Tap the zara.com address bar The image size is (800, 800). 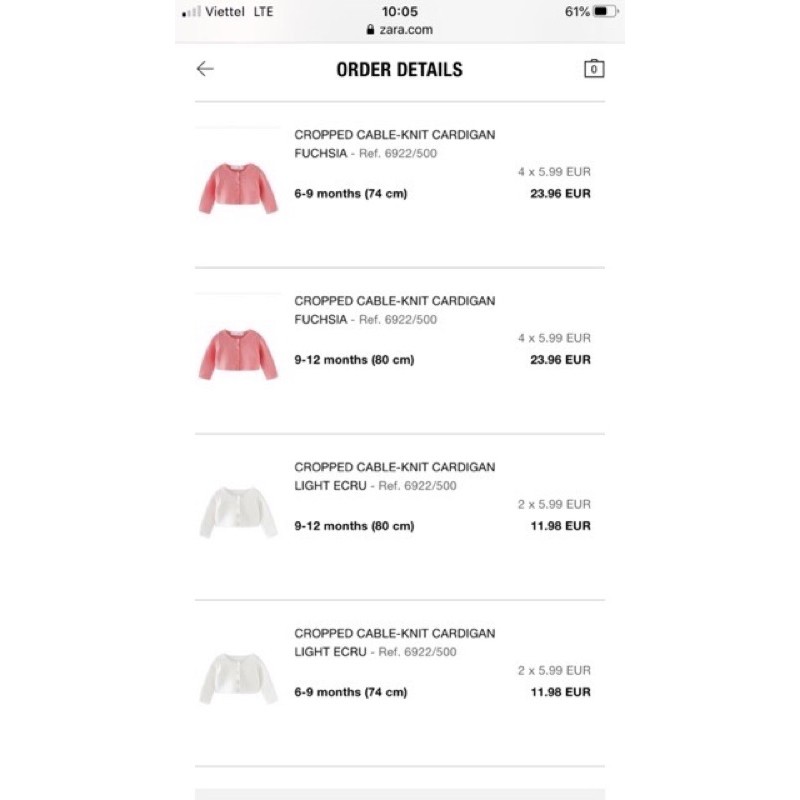[x=399, y=30]
